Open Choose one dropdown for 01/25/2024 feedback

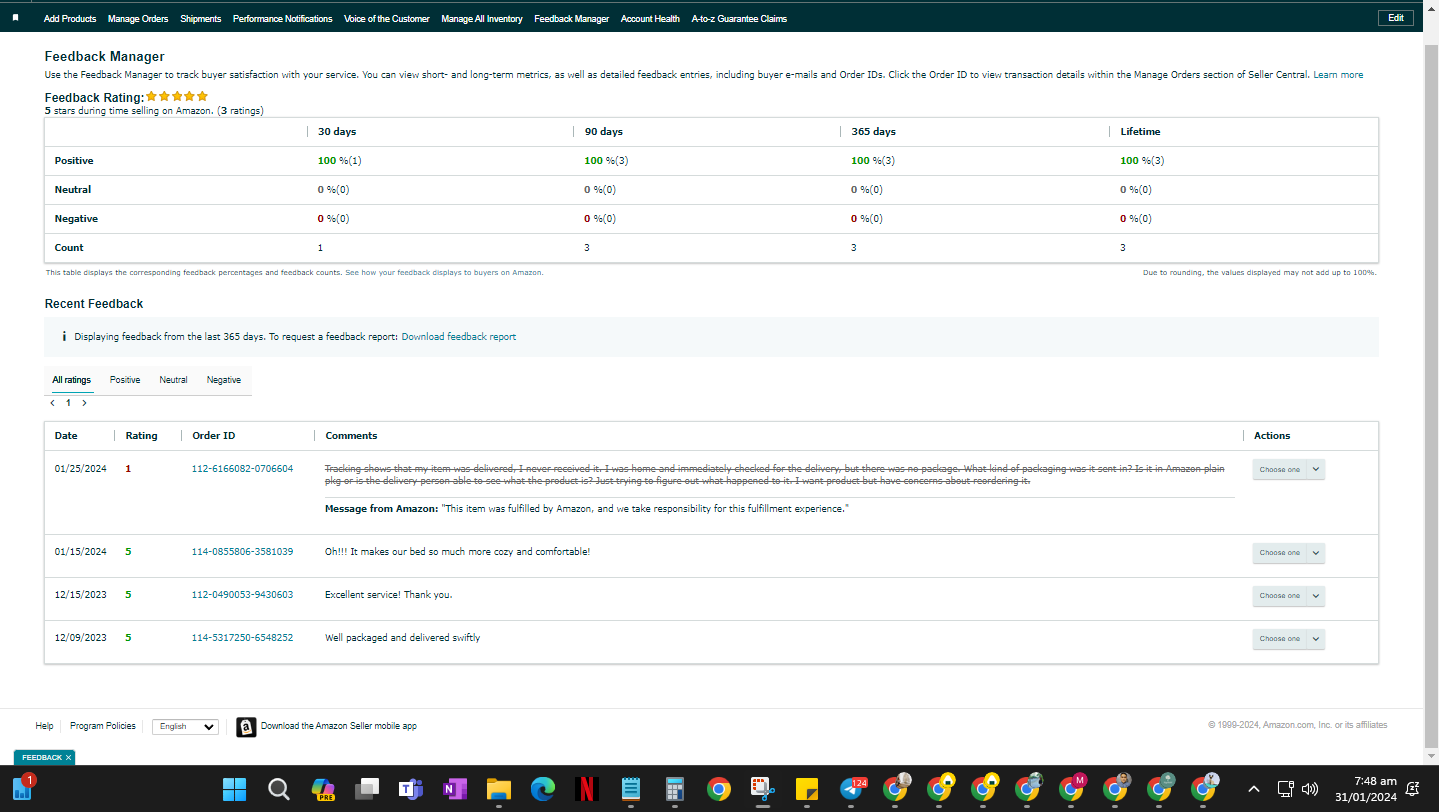pyautogui.click(x=1288, y=470)
